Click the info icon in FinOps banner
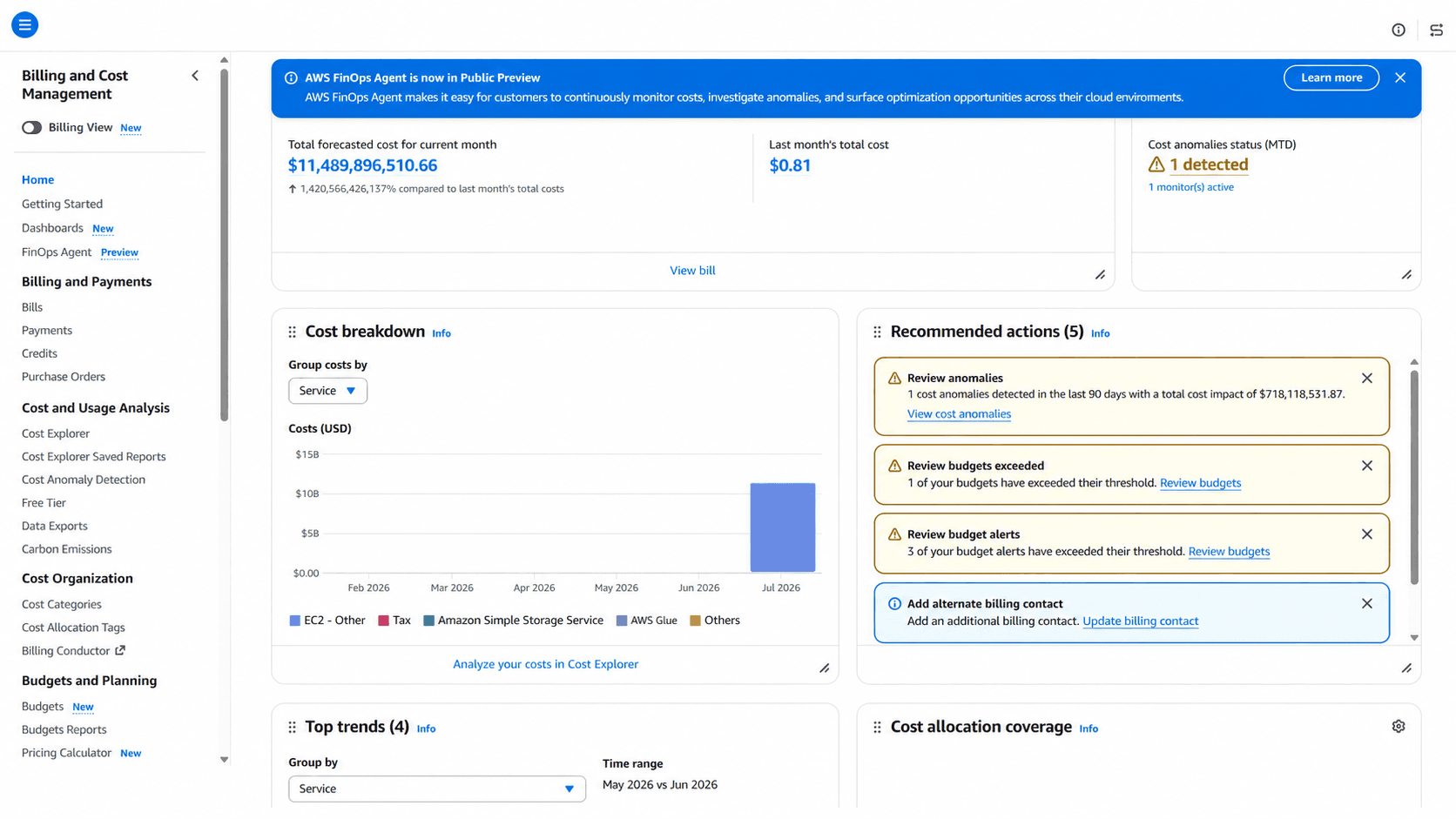The image size is (1456, 819). click(291, 77)
